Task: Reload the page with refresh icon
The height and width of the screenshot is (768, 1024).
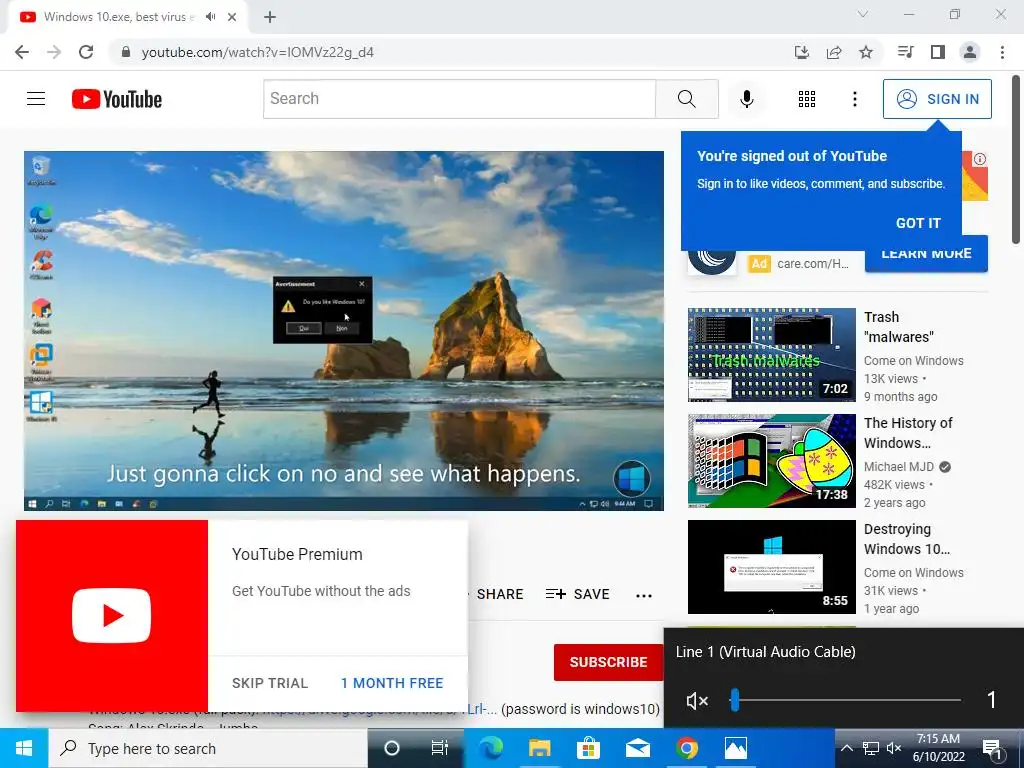Action: tap(86, 52)
